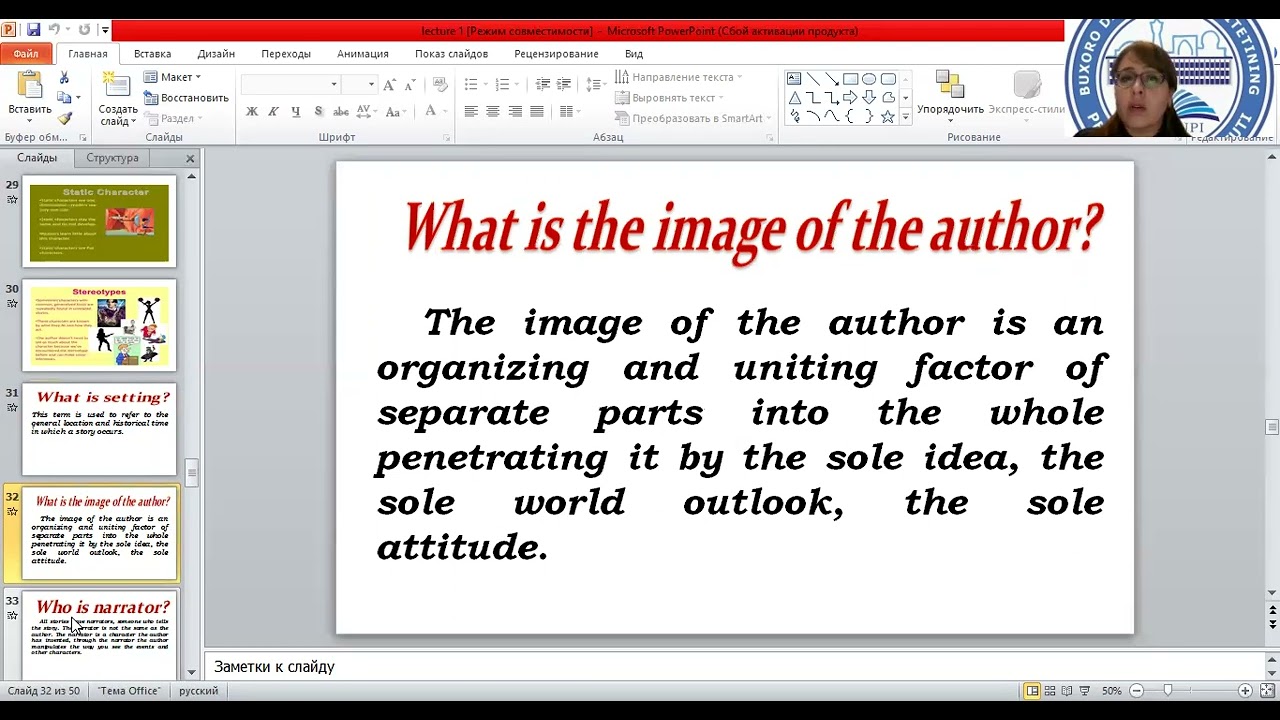The width and height of the screenshot is (1280, 720).
Task: Click the zoom slider handle
Action: click(1167, 691)
